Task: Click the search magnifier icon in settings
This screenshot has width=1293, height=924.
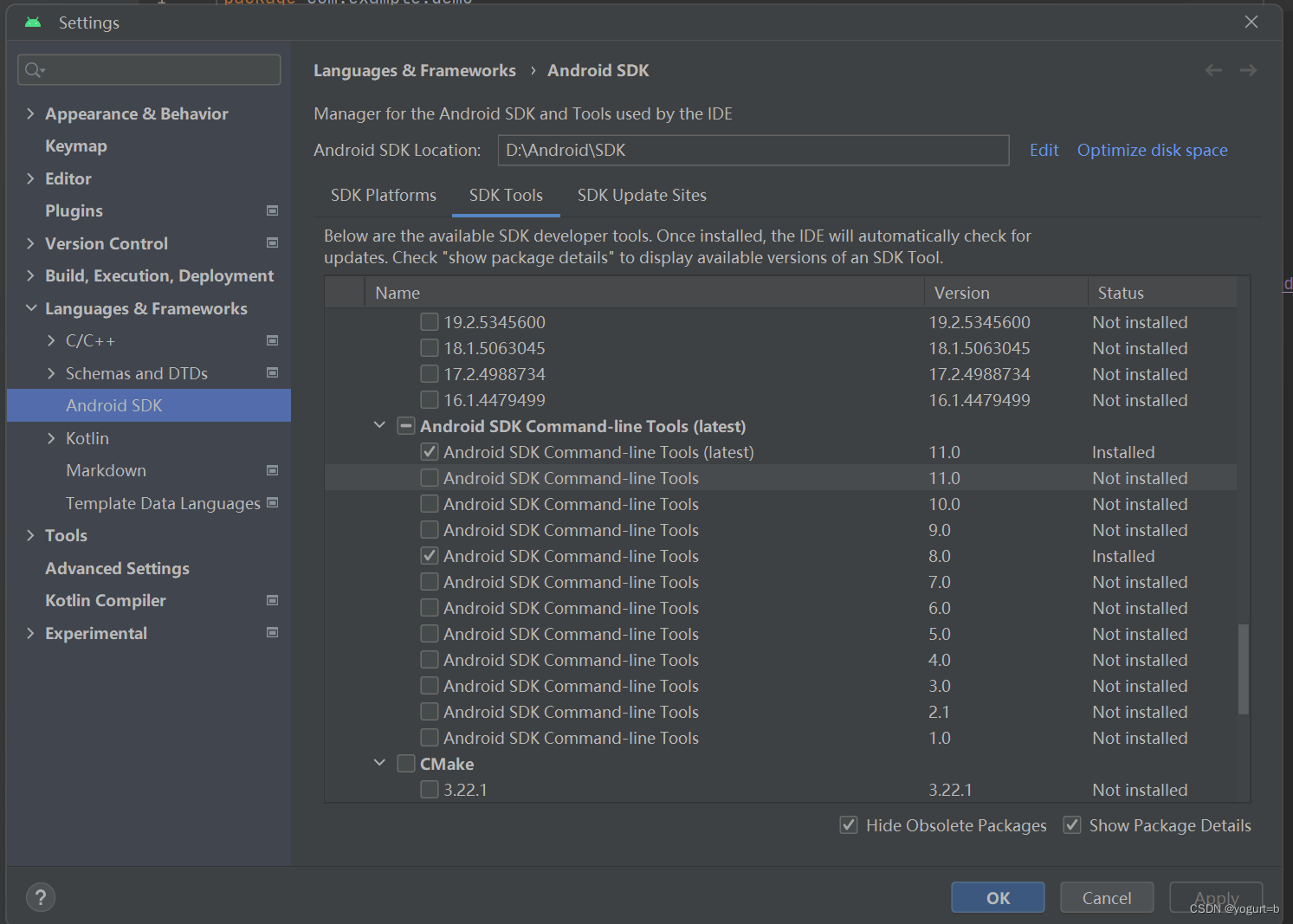Action: pos(34,70)
